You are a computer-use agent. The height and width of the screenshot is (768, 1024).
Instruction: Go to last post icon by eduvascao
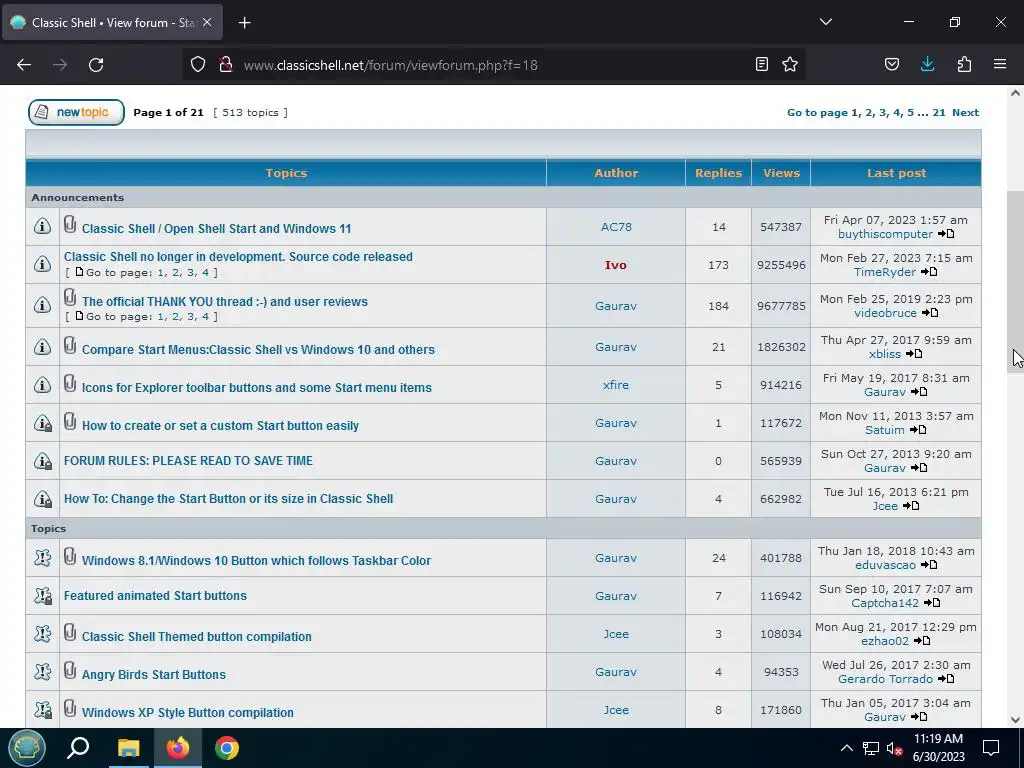929,565
